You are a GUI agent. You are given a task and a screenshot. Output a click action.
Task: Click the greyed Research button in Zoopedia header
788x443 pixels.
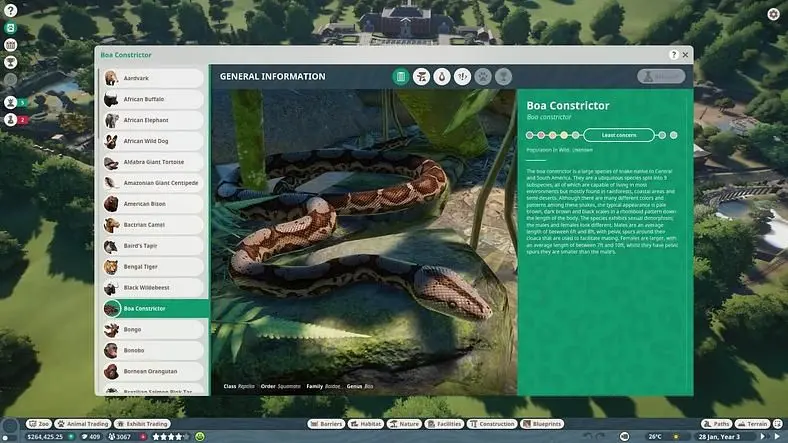(x=661, y=76)
